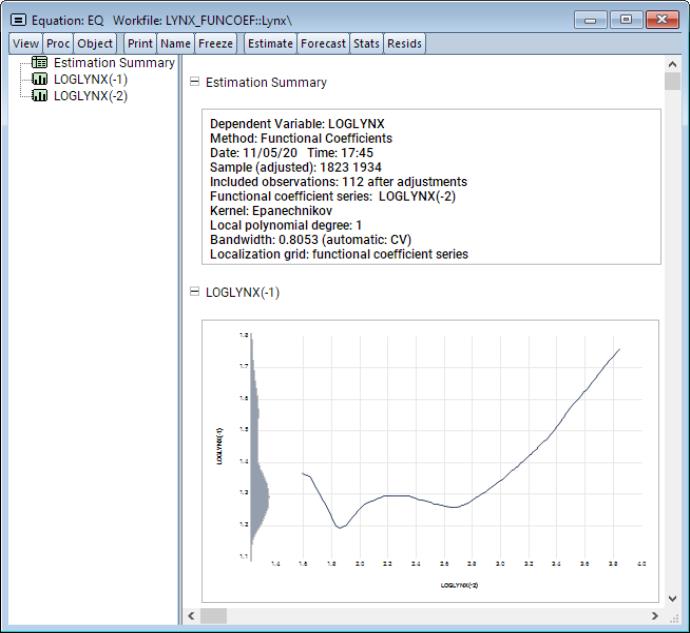Click the Estimate button

(270, 44)
